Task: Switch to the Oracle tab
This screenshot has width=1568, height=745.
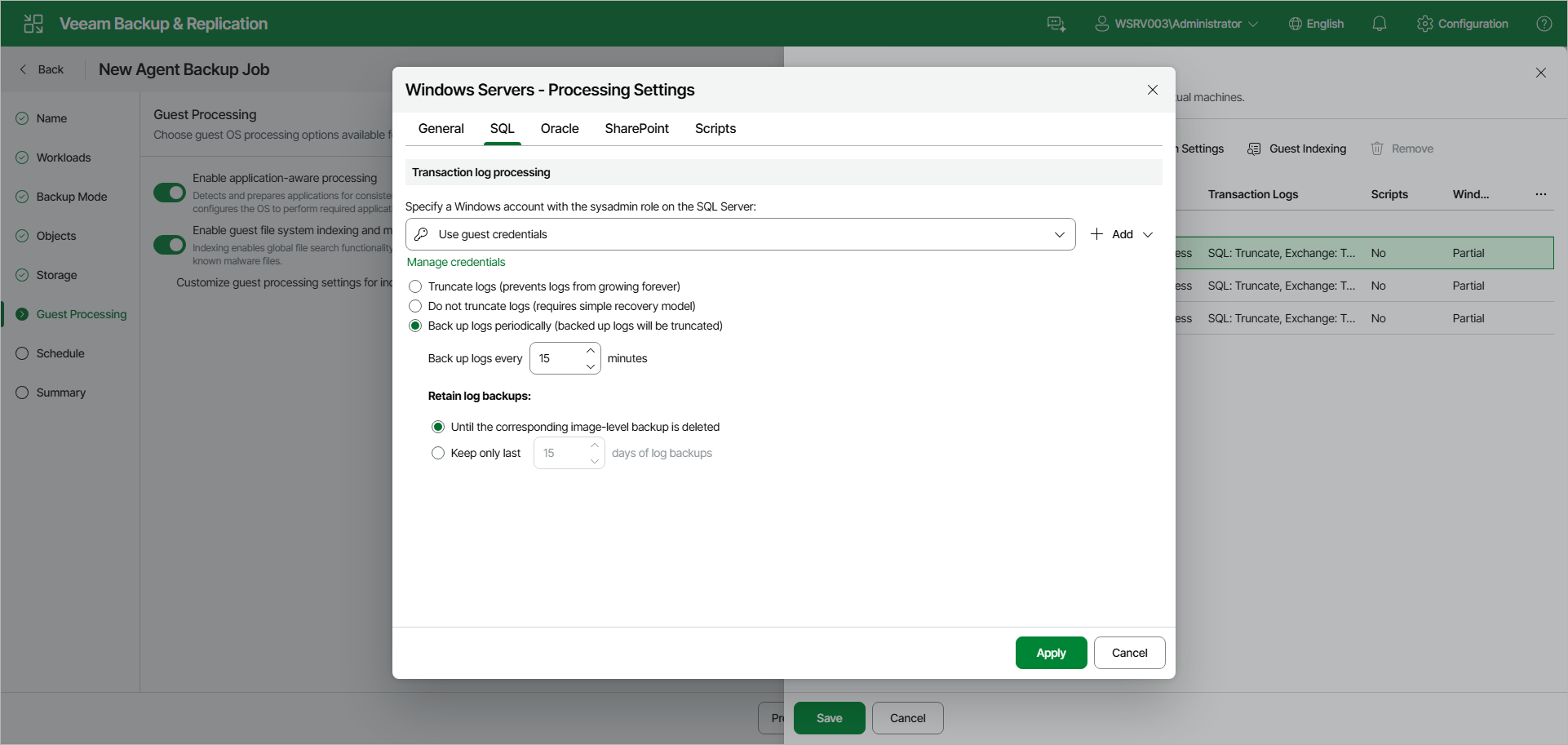Action: pos(560,129)
